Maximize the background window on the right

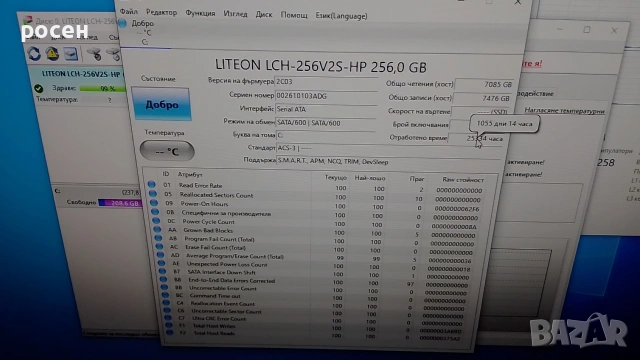(587, 30)
